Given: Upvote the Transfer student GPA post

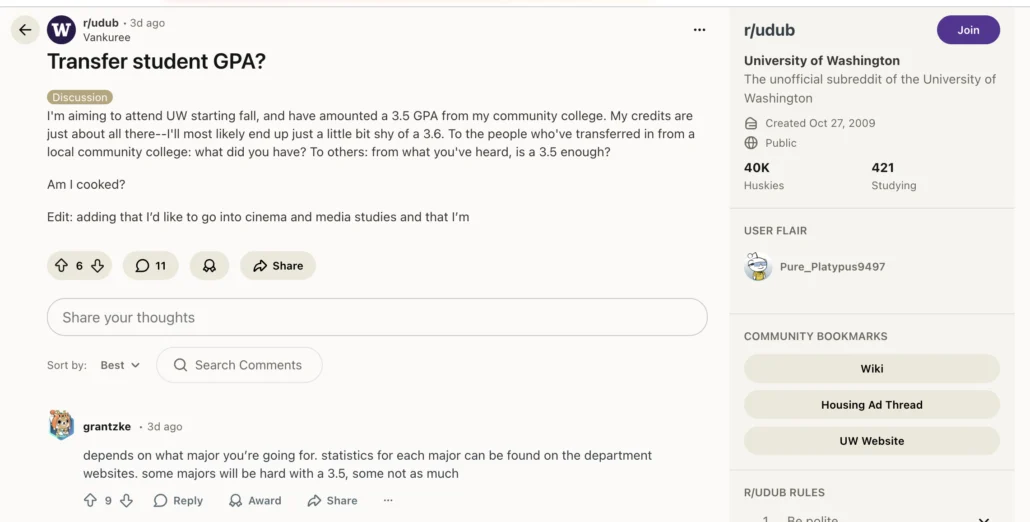Looking at the screenshot, I should click(x=61, y=266).
